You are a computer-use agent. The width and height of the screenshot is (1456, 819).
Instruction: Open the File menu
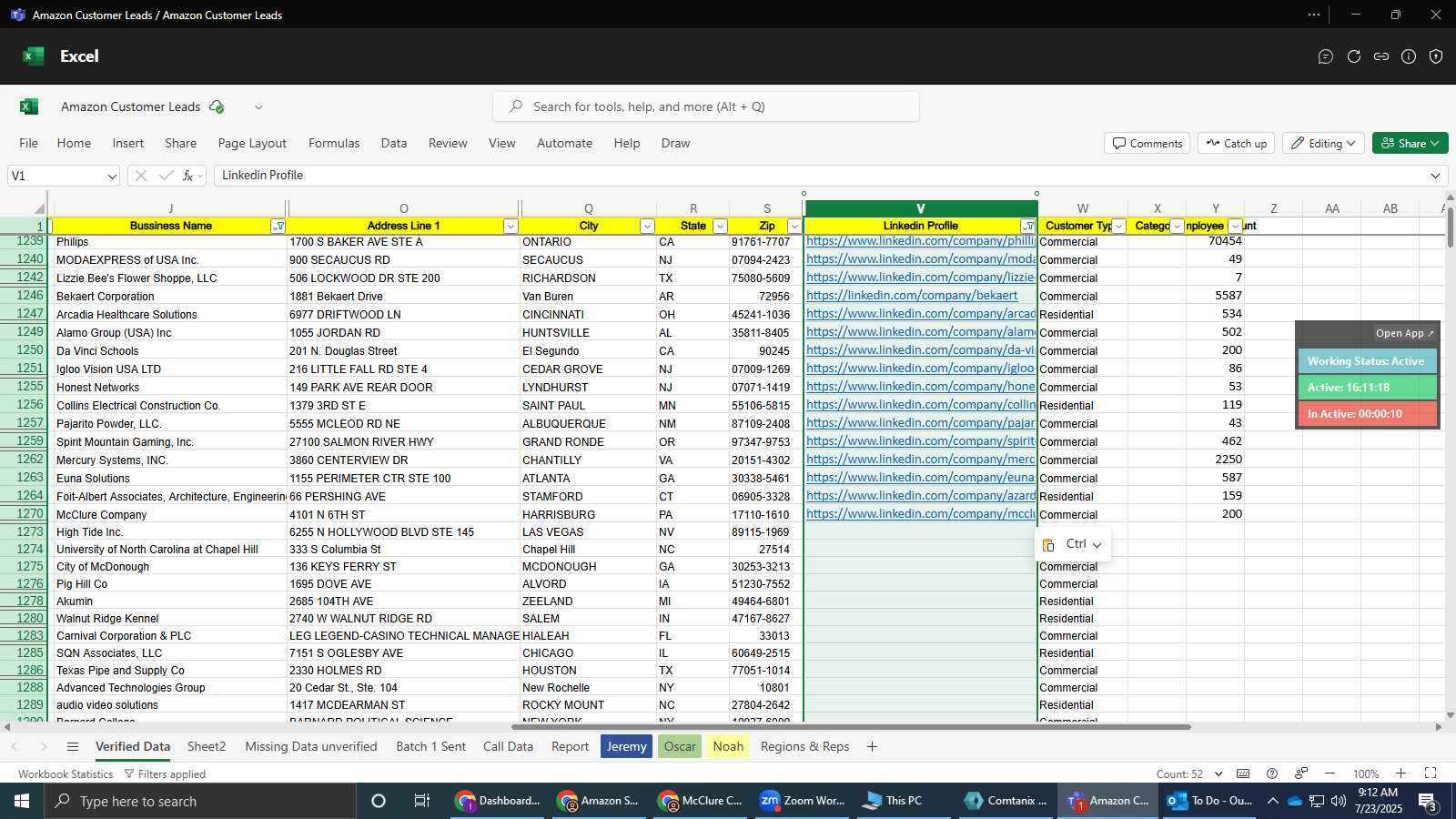pyautogui.click(x=29, y=143)
